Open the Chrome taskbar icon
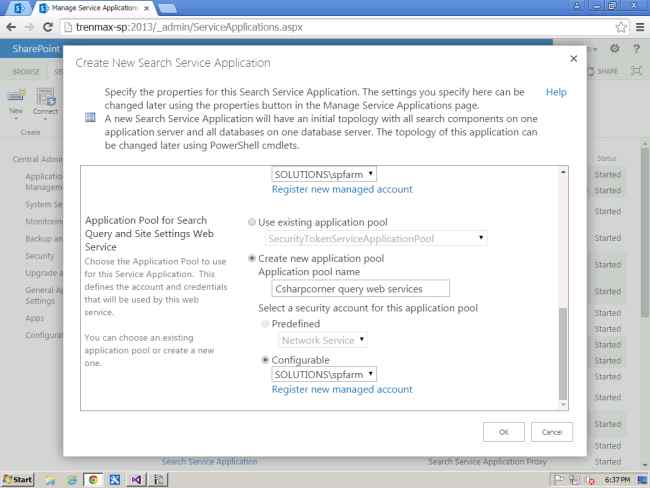This screenshot has width=650, height=488. [x=93, y=480]
